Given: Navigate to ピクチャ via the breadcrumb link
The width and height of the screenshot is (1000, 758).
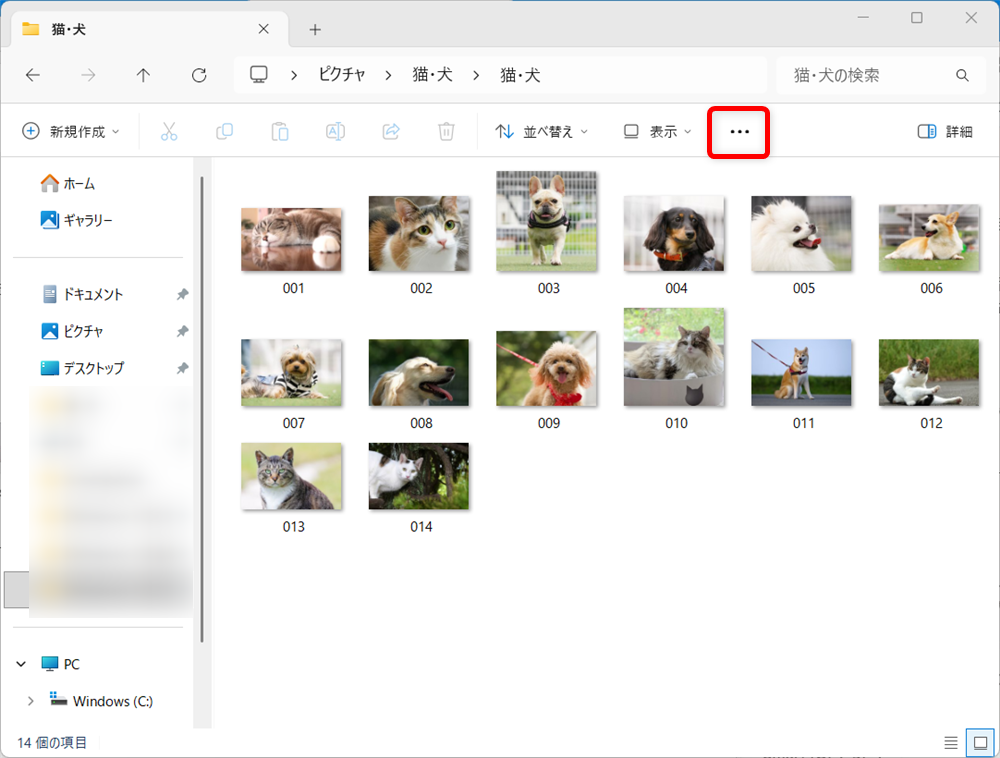Looking at the screenshot, I should 341,74.
